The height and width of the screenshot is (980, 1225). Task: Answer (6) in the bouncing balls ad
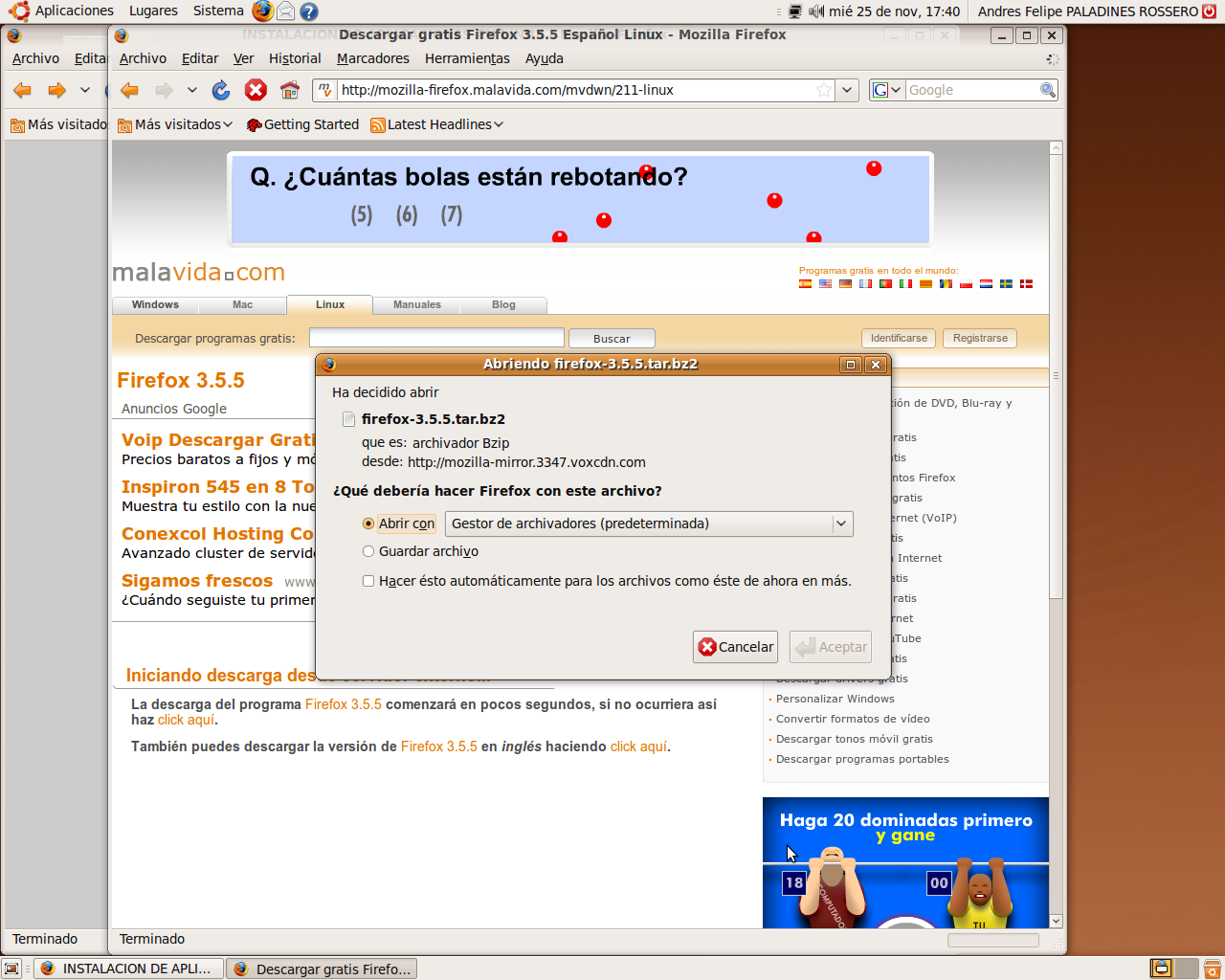click(x=407, y=215)
